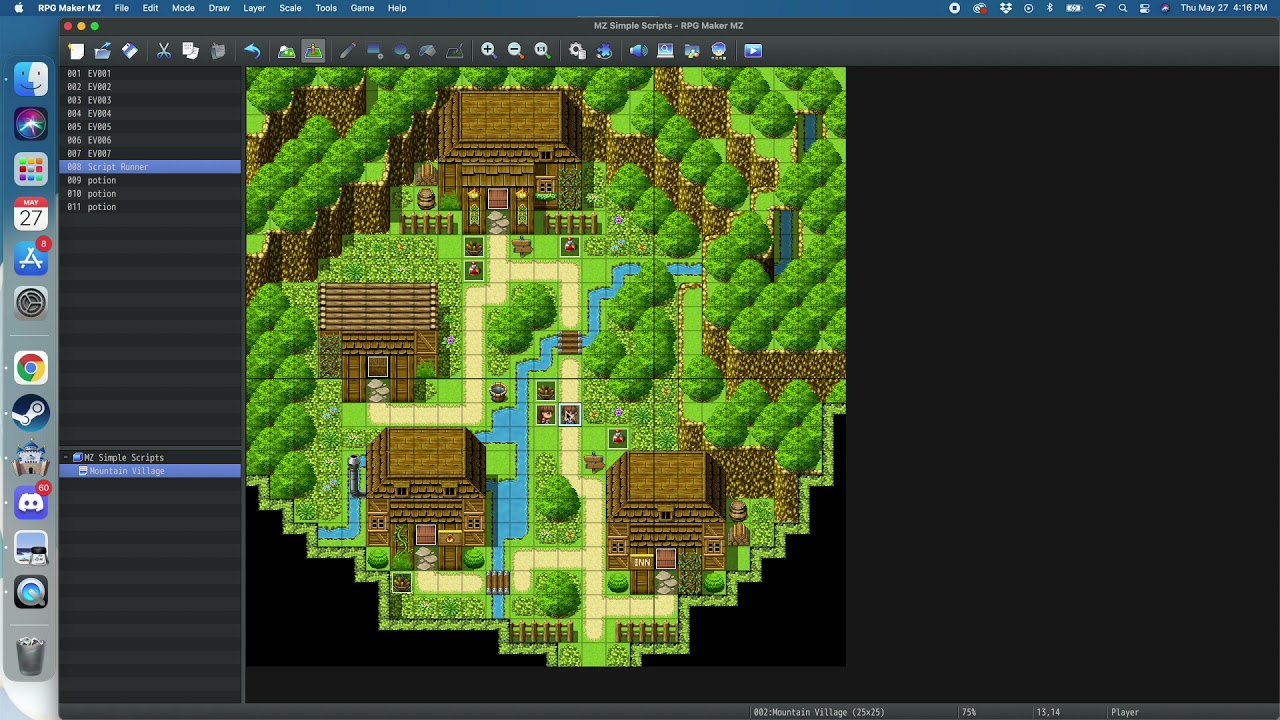Open Spotlight search in the menu bar
Image resolution: width=1280 pixels, height=720 pixels.
(x=1122, y=8)
